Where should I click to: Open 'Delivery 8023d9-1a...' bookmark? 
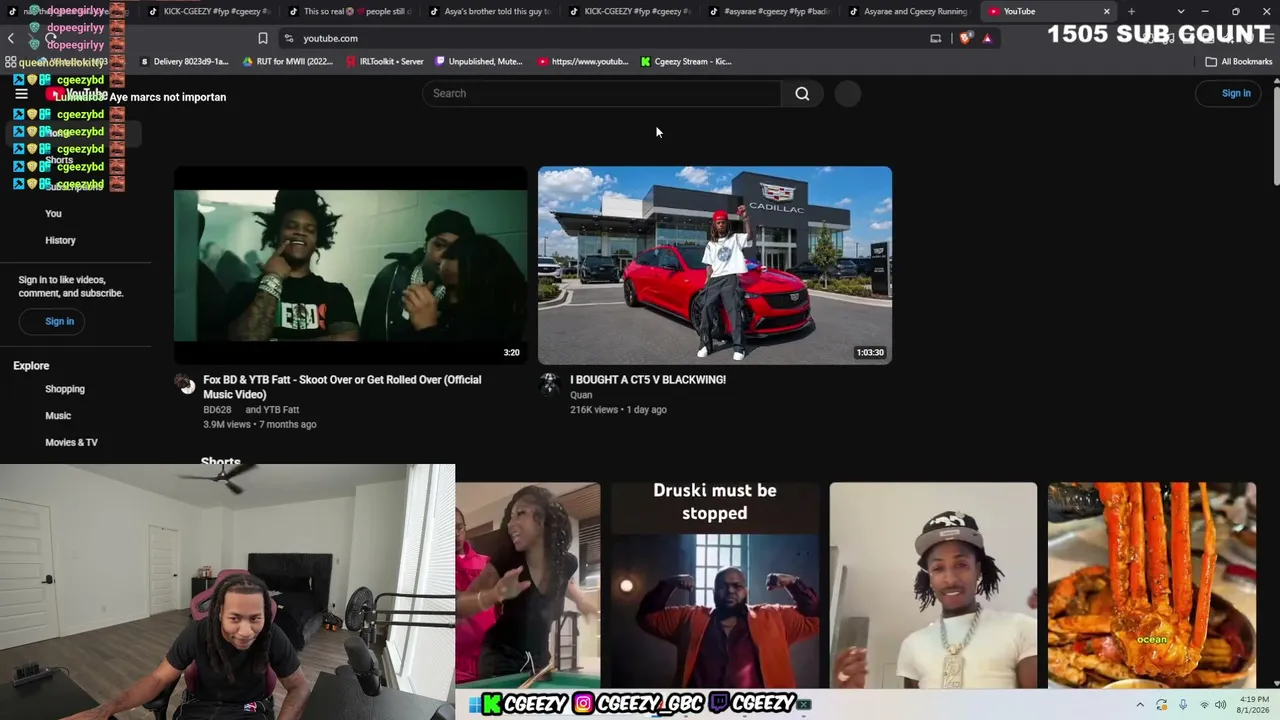coord(183,61)
